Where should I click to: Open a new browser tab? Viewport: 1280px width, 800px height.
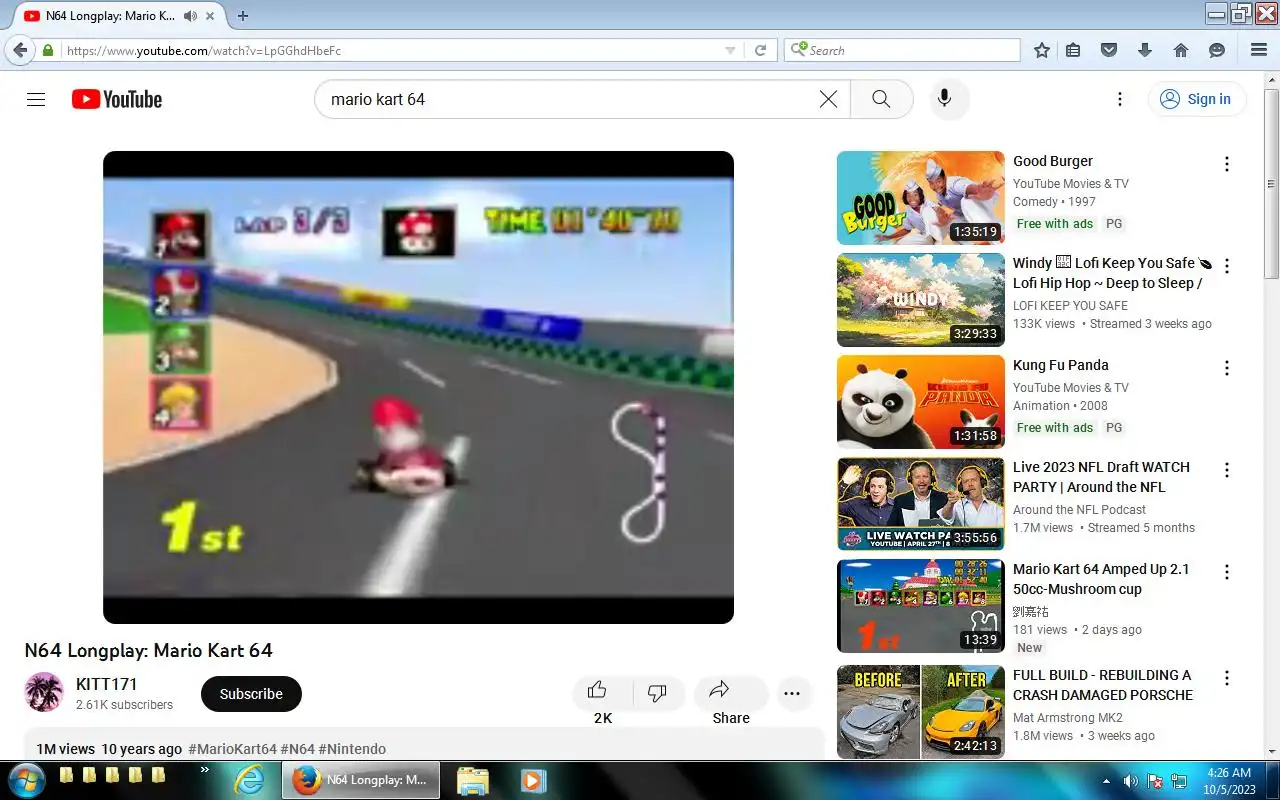point(243,16)
